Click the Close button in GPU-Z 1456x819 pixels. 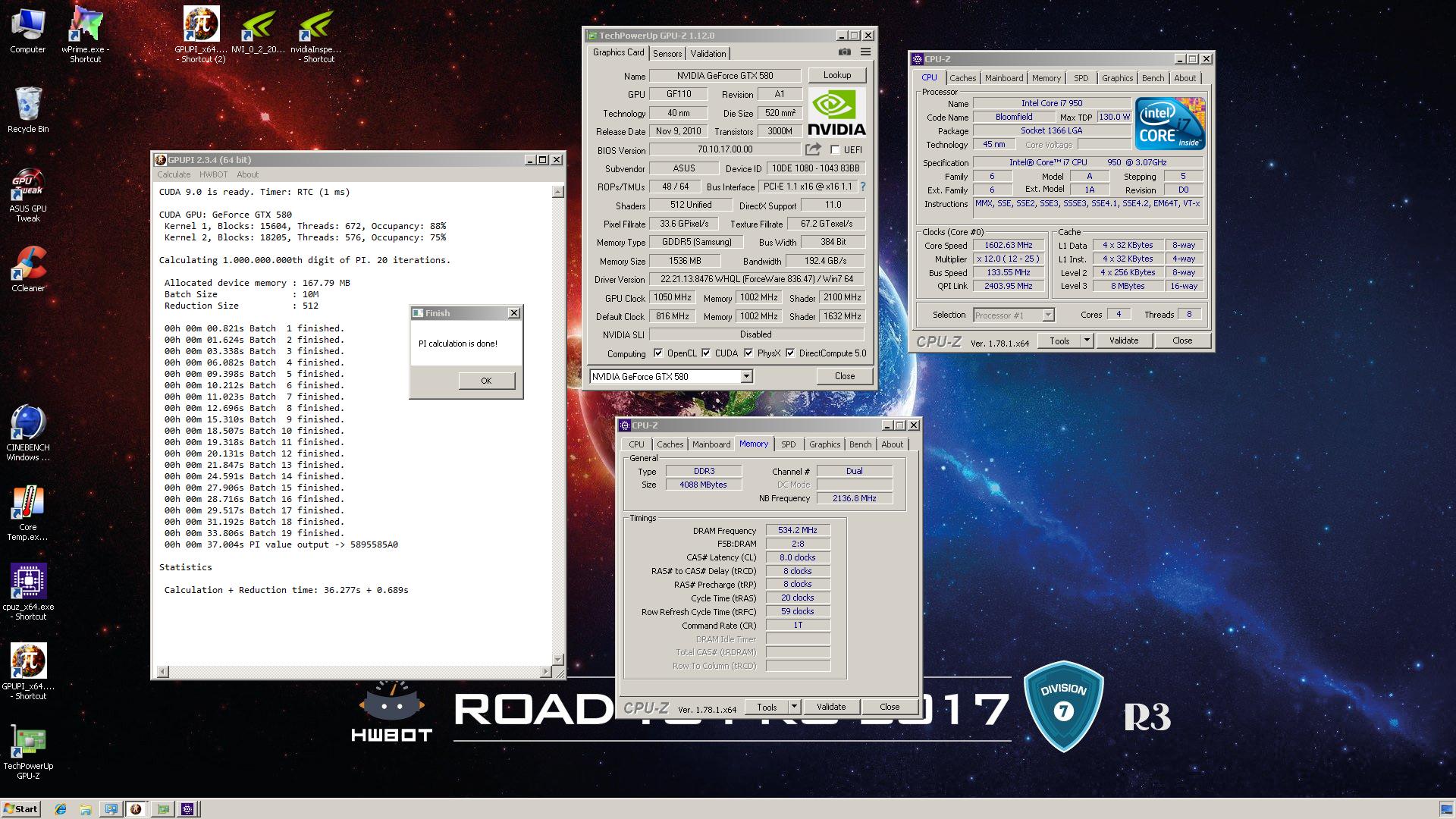845,376
